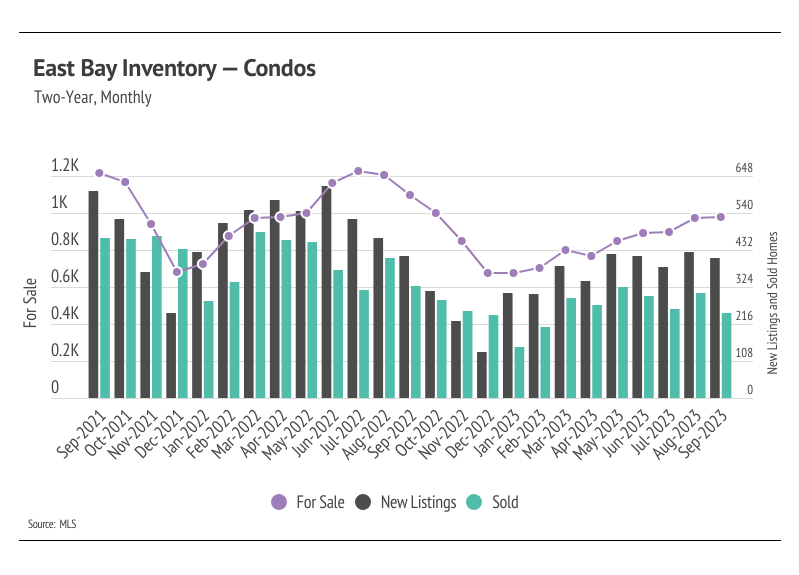
Task: Click the chart title East Bay Inventory — Condos
Action: point(174,68)
